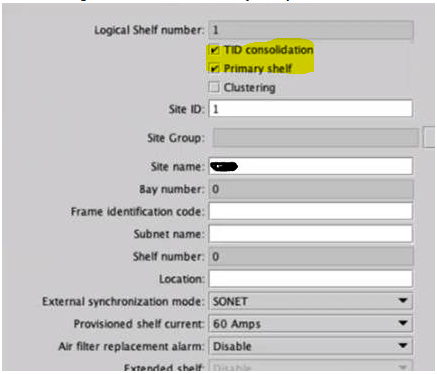Click the 'Air filter replacement alarm:' label
The width and height of the screenshot is (437, 374).
[x=131, y=346]
